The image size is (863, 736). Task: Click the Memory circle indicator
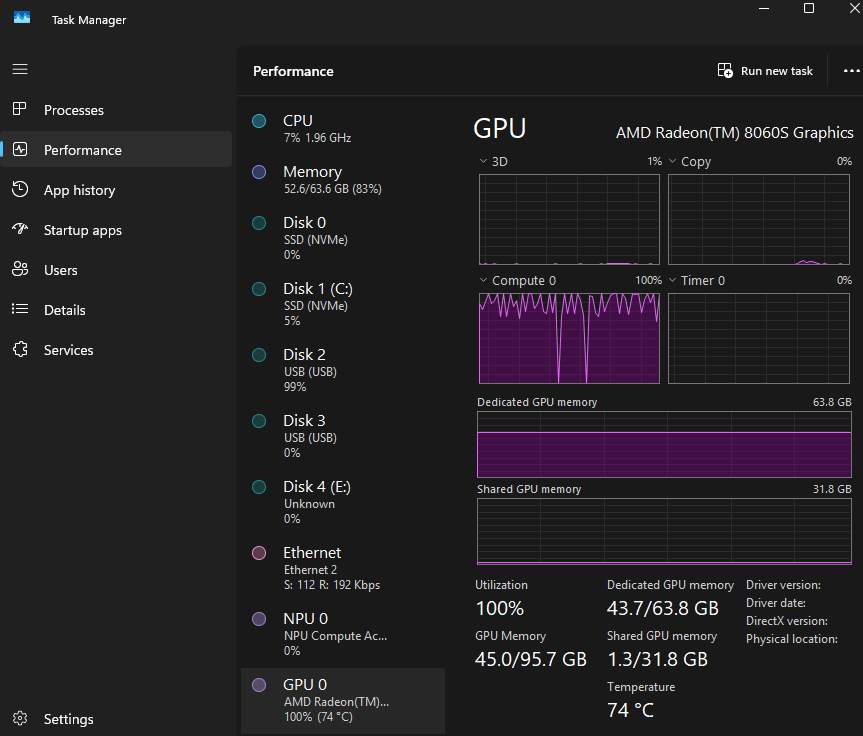pos(259,172)
